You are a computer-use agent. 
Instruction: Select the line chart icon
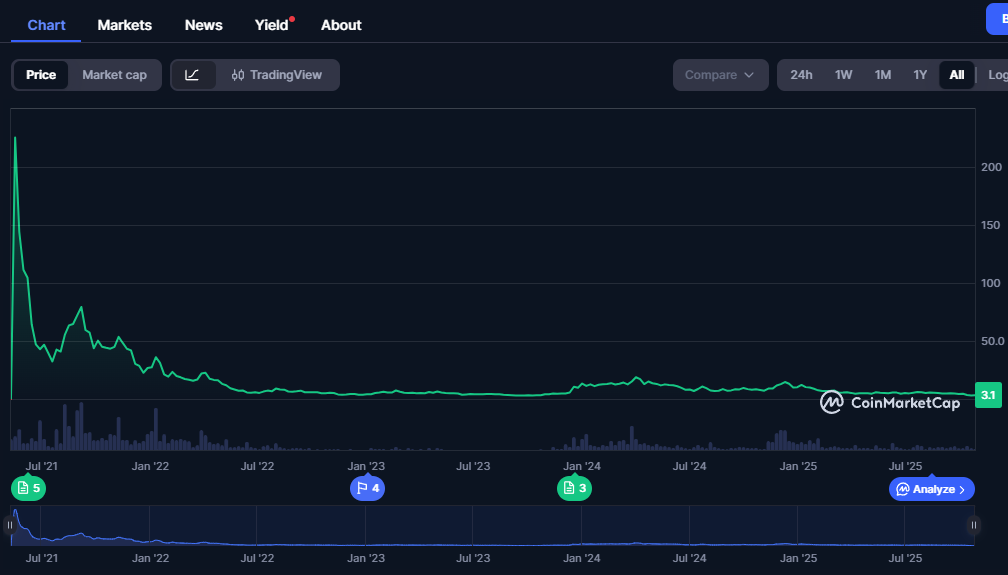click(192, 75)
